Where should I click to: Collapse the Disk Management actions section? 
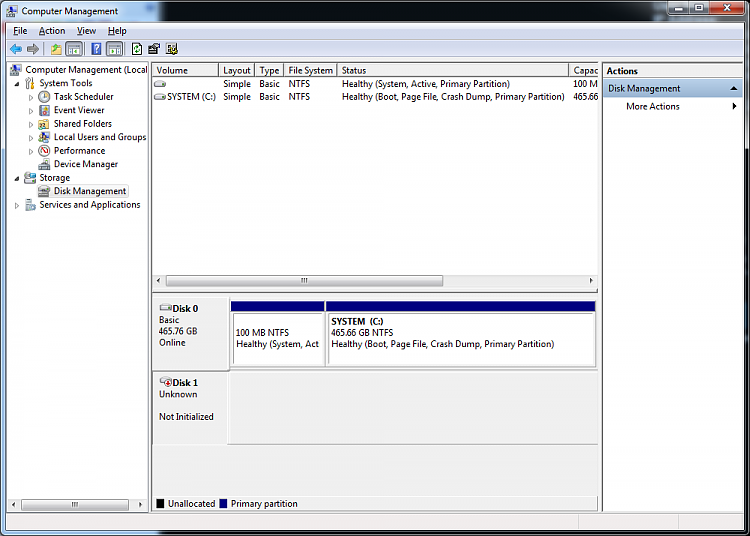coord(733,88)
